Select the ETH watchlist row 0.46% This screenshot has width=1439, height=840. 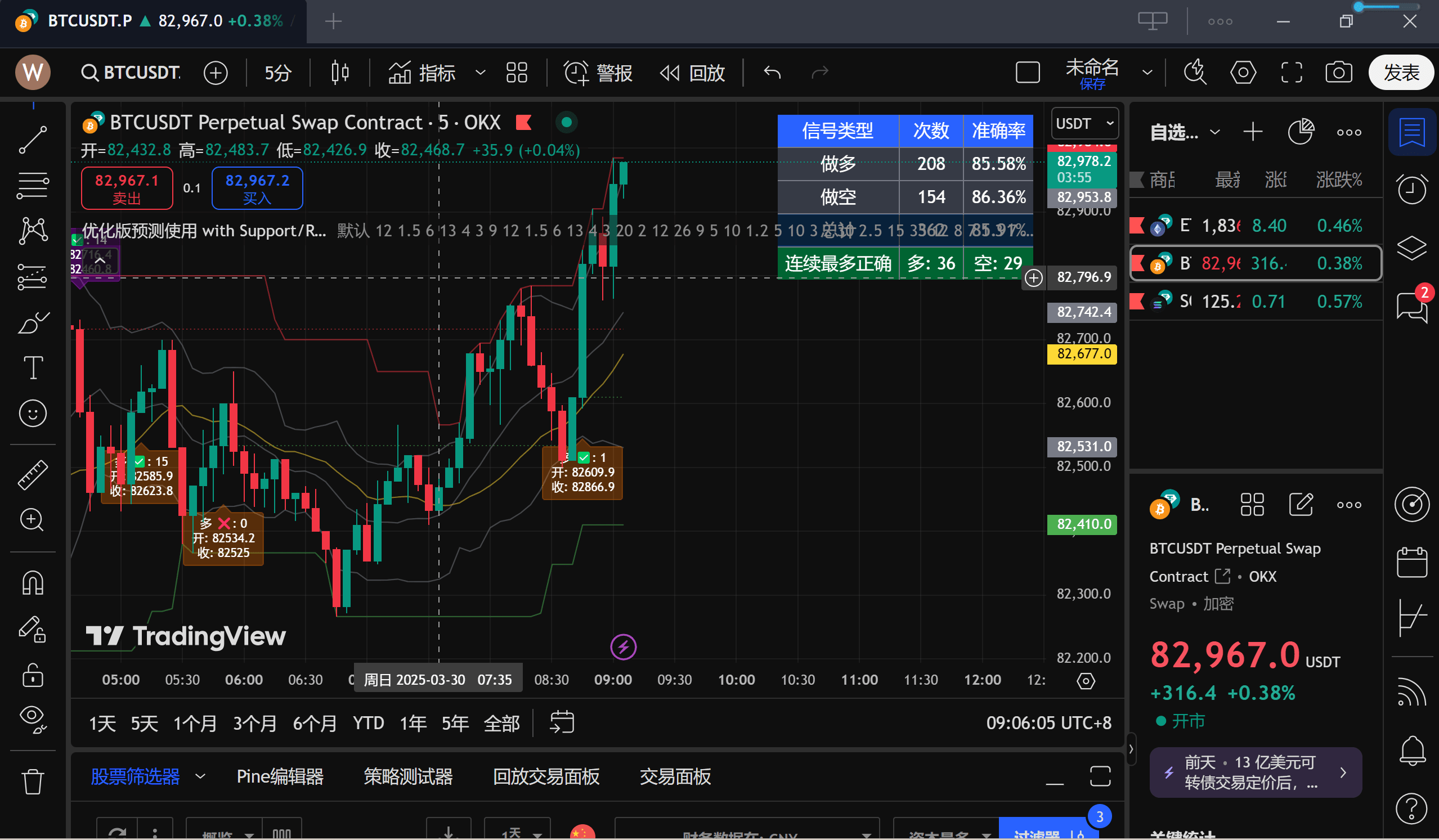coord(1255,226)
